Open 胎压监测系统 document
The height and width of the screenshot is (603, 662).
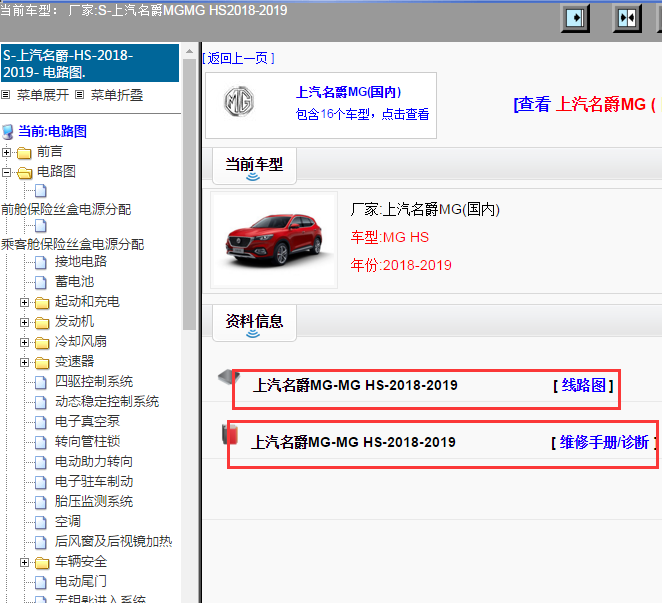point(94,502)
